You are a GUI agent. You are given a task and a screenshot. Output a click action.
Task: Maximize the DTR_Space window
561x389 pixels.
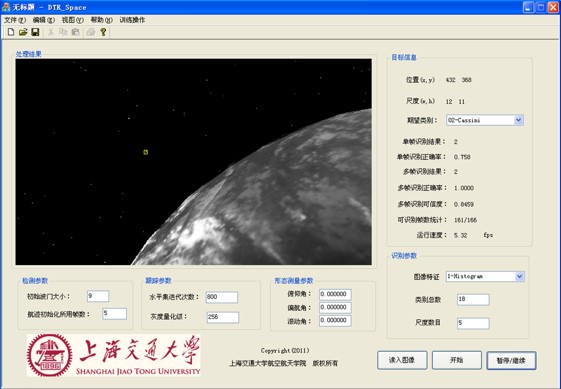point(541,7)
